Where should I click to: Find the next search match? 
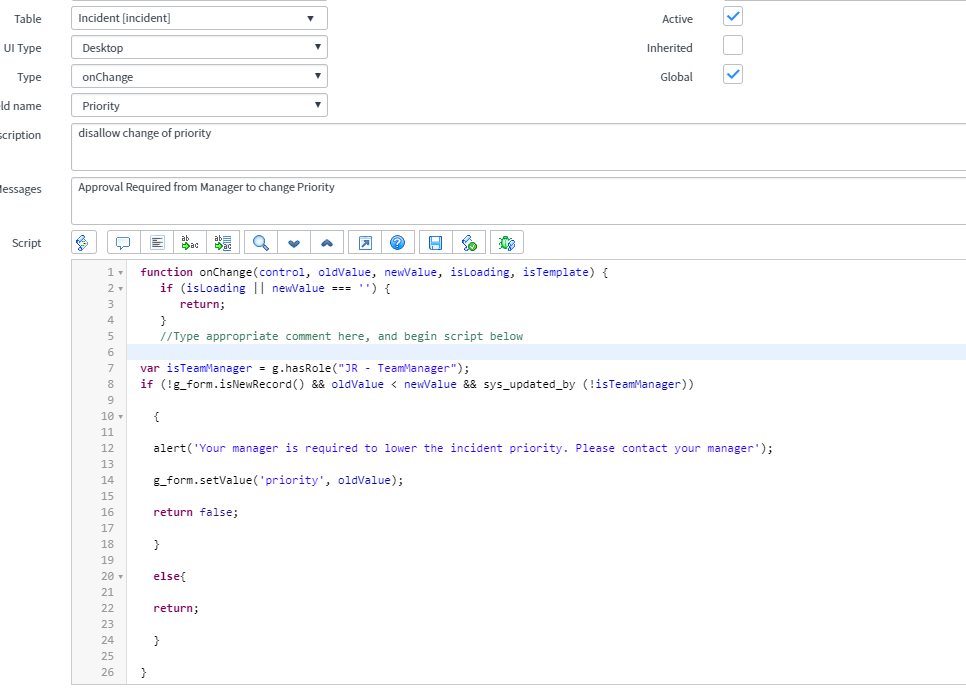[x=292, y=242]
